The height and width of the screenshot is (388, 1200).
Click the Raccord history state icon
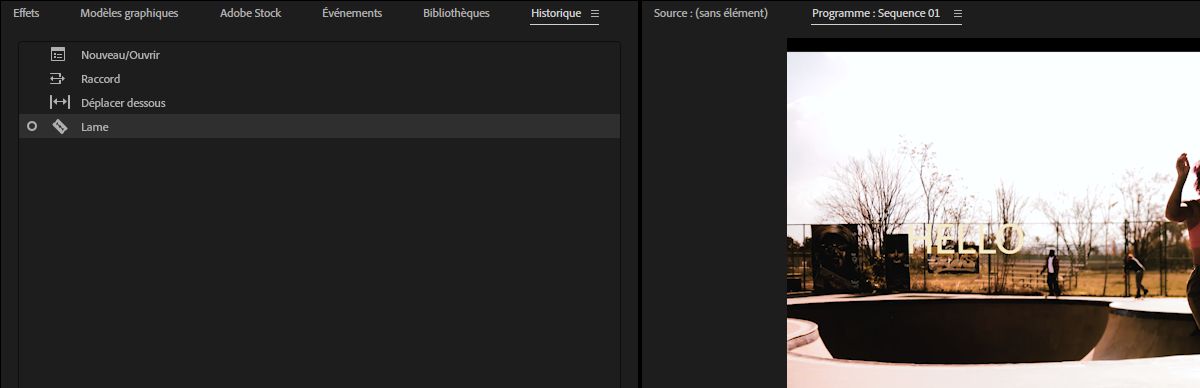coord(58,79)
